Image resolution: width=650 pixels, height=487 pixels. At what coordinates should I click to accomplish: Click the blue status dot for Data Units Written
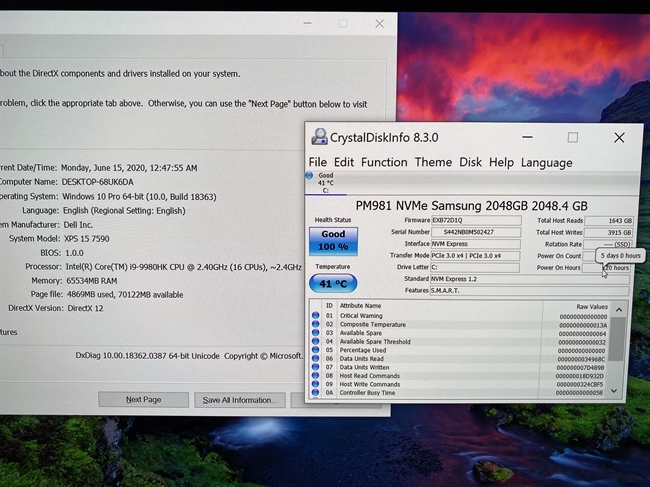pos(316,367)
